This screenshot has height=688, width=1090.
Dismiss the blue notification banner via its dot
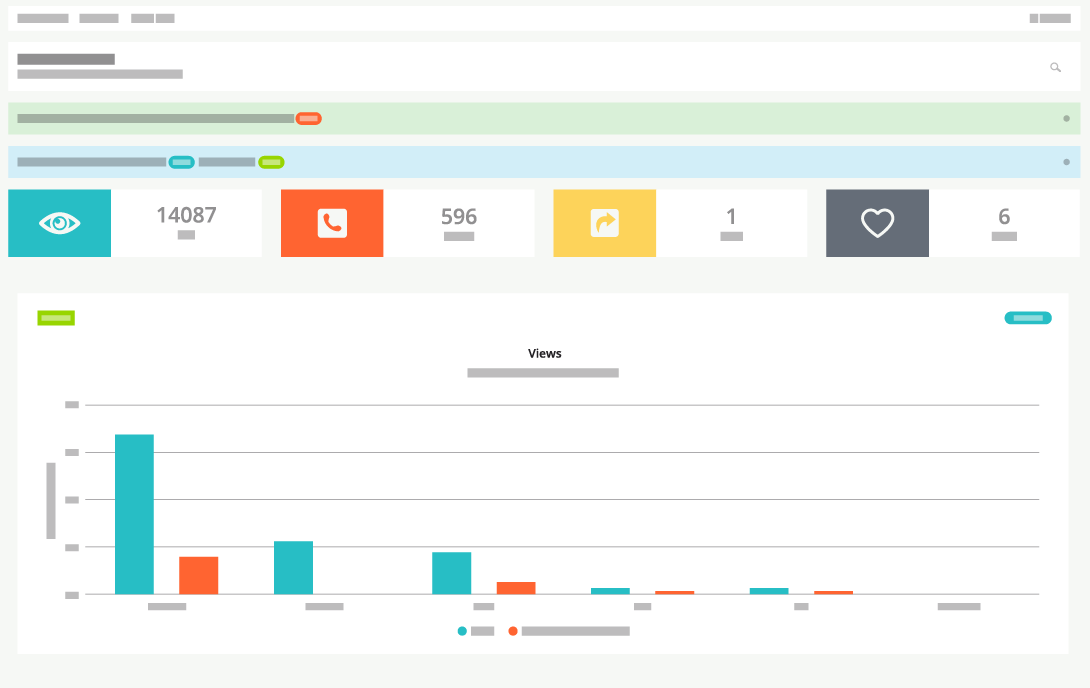coord(1066,163)
